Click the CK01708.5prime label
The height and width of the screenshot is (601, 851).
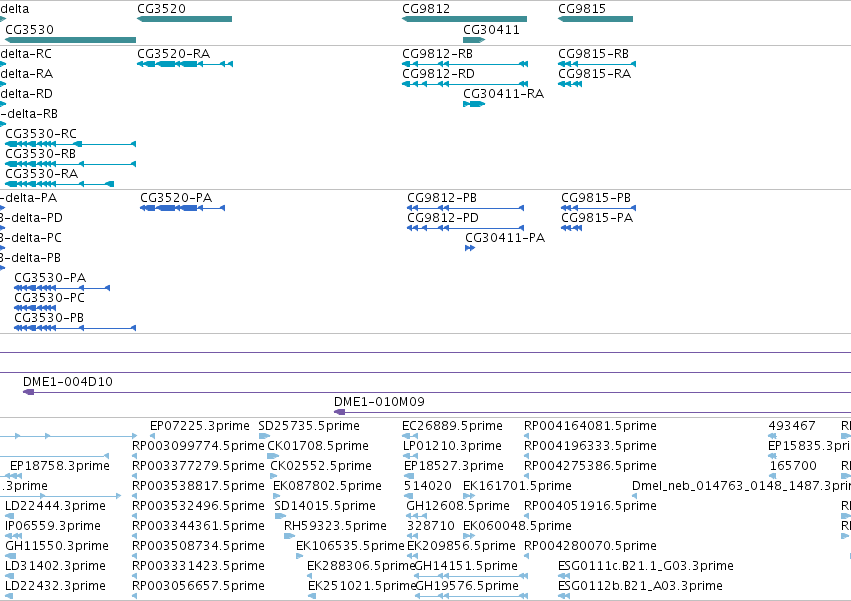(318, 446)
